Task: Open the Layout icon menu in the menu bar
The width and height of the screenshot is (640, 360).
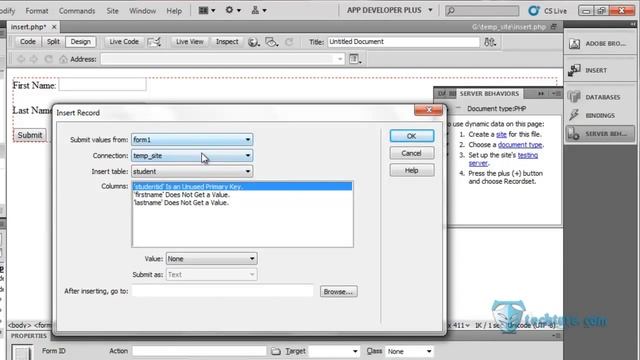Action: [x=207, y=10]
